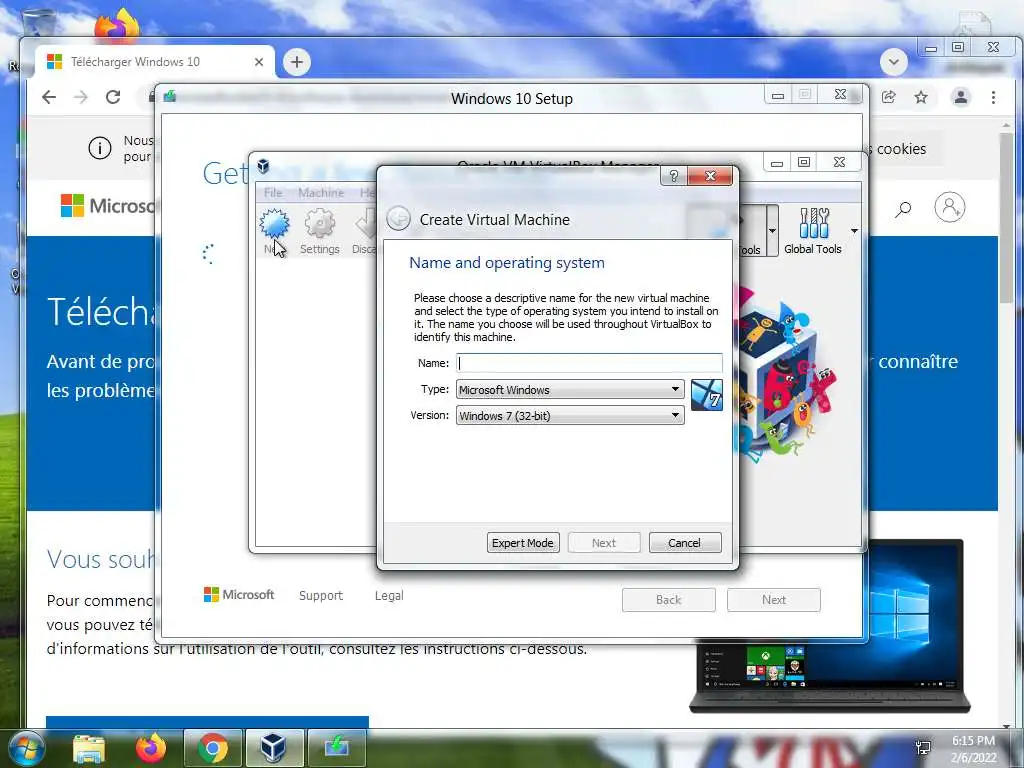Switch to VirtualBox in the taskbar
The image size is (1024, 768).
[274, 748]
